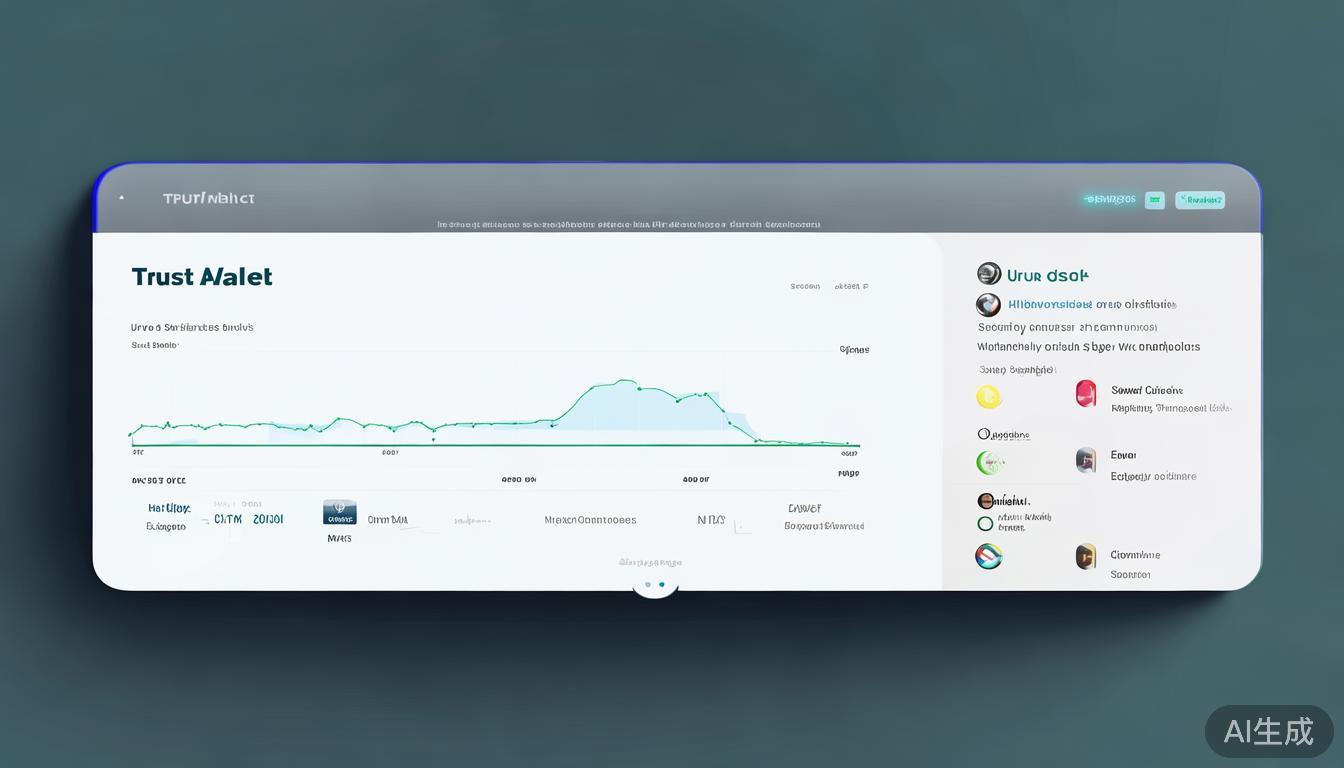This screenshot has height=768, width=1344.
Task: Click the red icon beside the top right-column entry
Action: click(x=1086, y=393)
